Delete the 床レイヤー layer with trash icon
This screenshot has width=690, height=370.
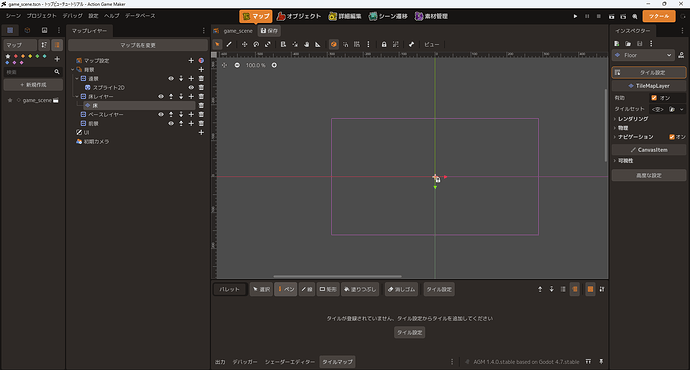(x=201, y=96)
